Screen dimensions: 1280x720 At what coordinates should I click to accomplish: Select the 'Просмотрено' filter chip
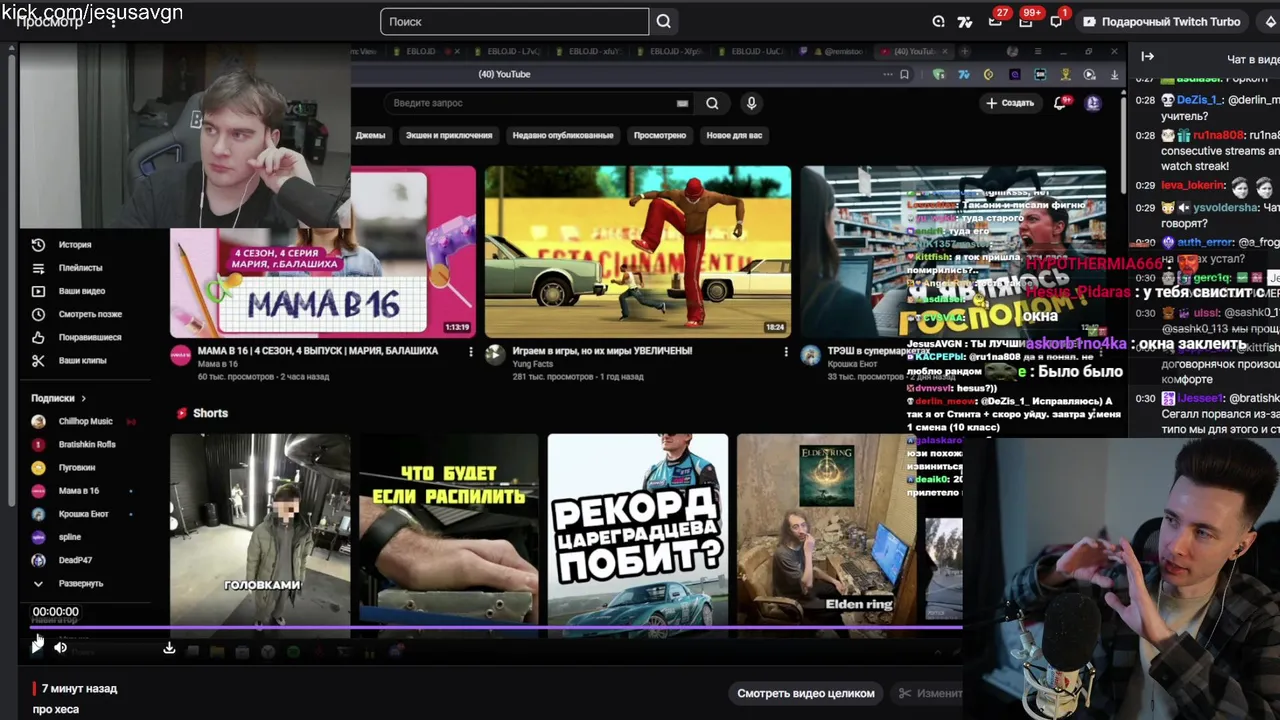[x=660, y=135]
